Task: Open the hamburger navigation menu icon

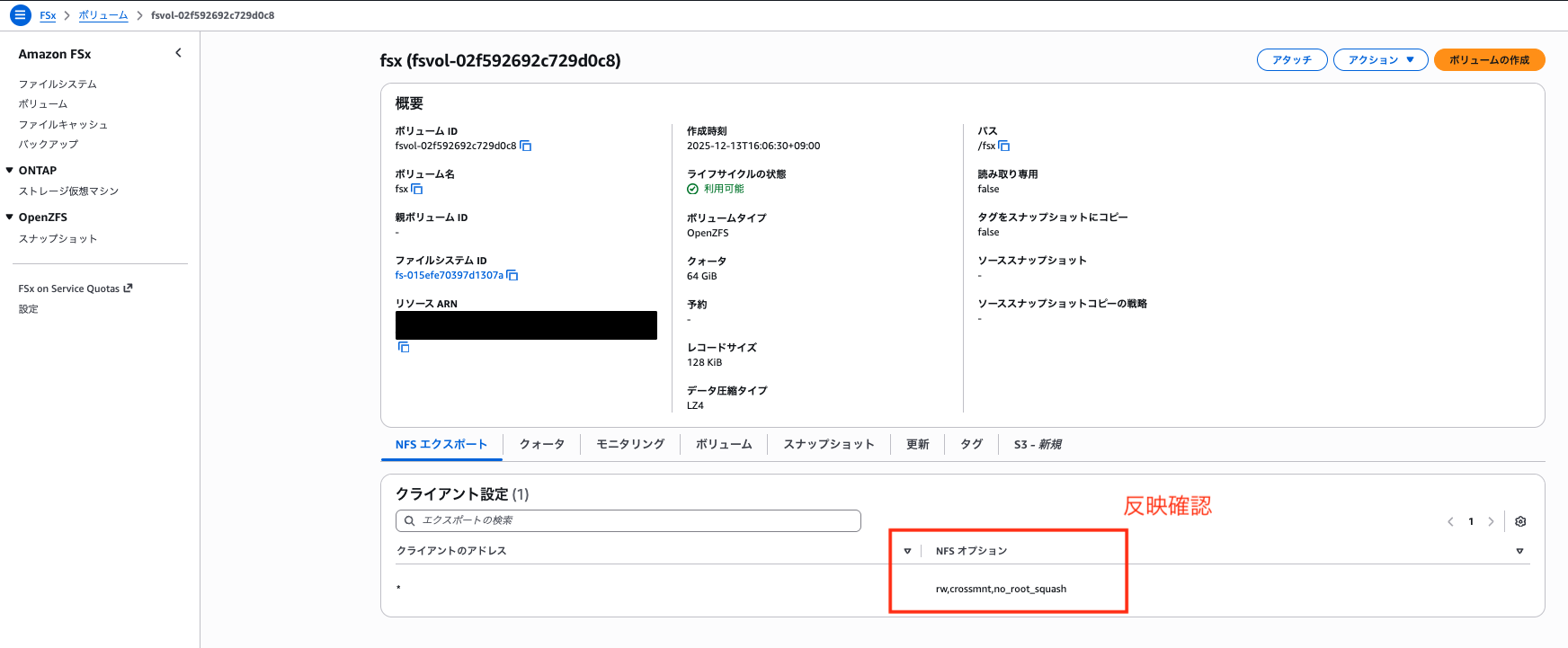Action: (x=20, y=15)
